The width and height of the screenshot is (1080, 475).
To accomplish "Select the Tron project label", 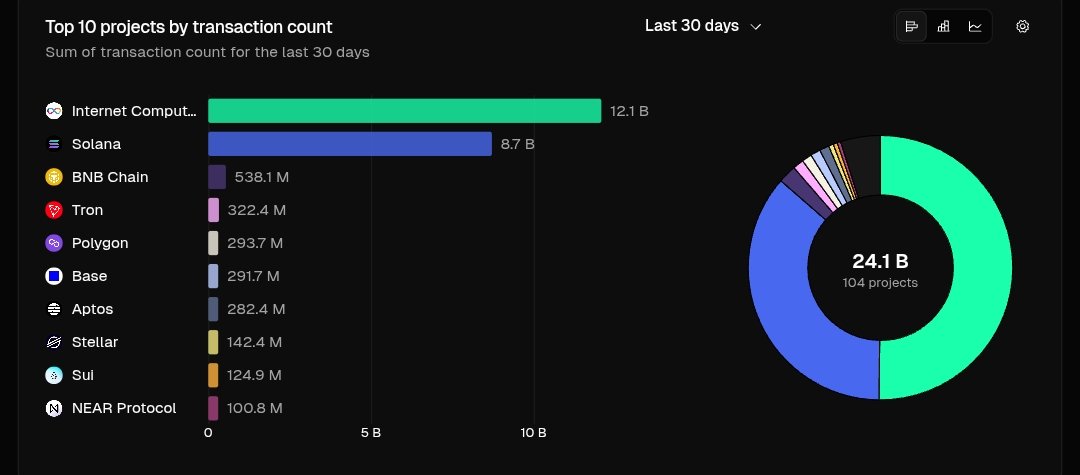I will (x=87, y=210).
